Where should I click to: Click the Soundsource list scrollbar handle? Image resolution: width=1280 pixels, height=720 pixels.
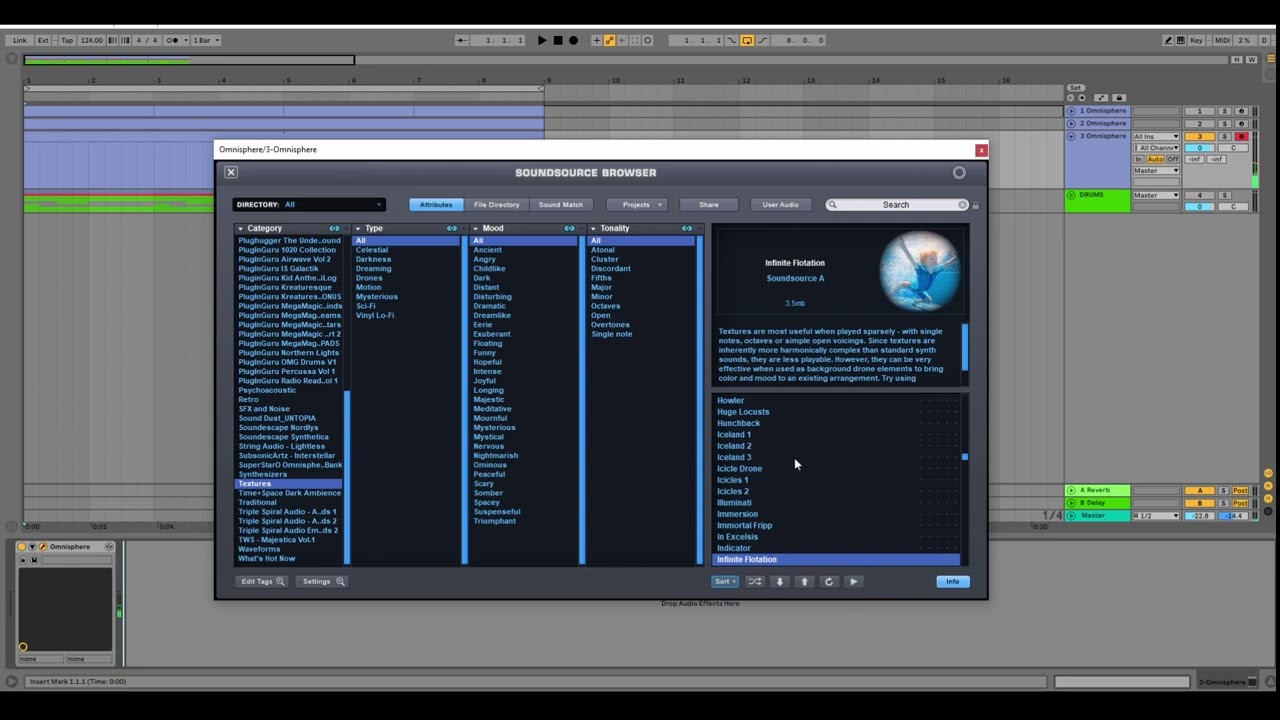click(965, 457)
